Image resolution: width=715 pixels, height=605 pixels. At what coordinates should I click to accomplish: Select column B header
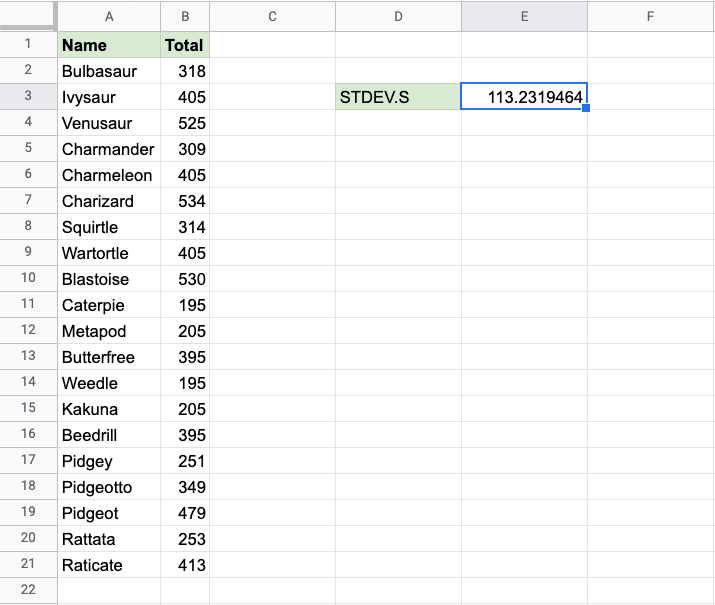click(185, 16)
